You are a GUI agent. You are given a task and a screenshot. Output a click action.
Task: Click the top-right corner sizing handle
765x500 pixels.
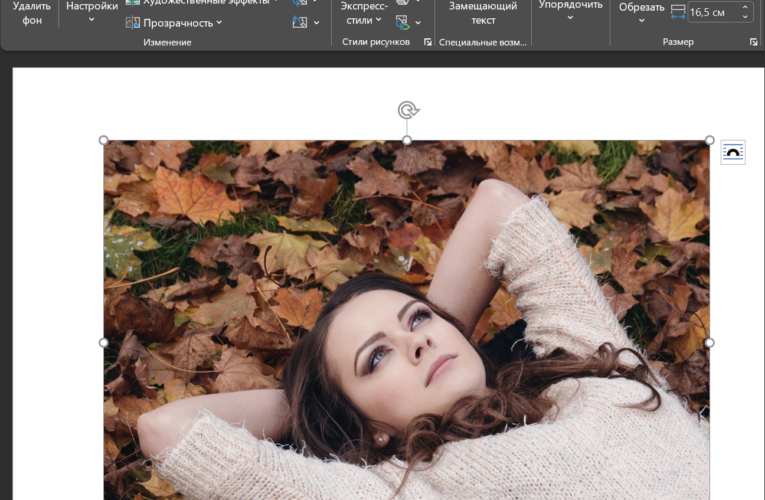[x=710, y=140]
